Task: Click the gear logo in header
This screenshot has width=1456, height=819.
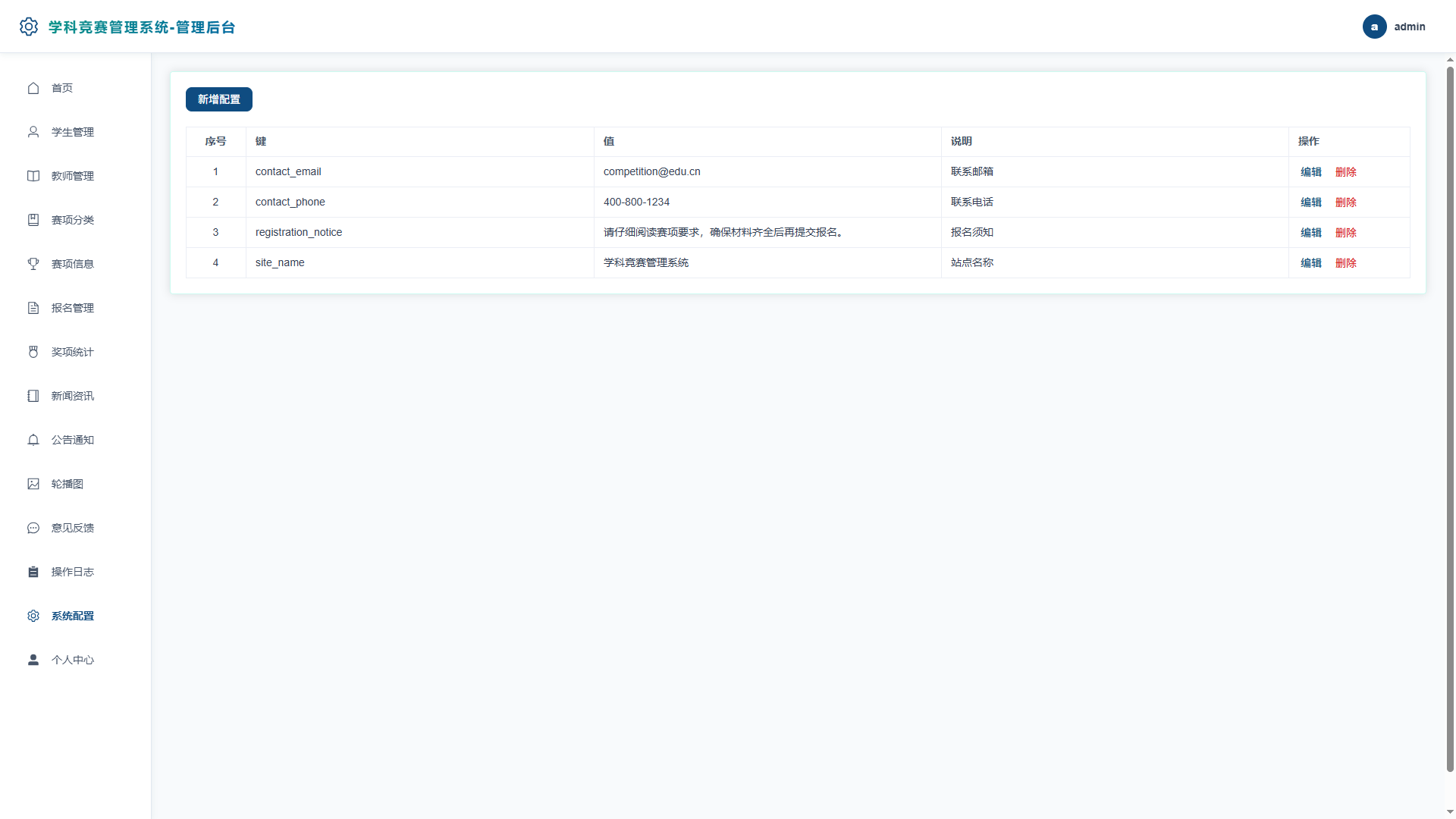Action: pos(29,27)
